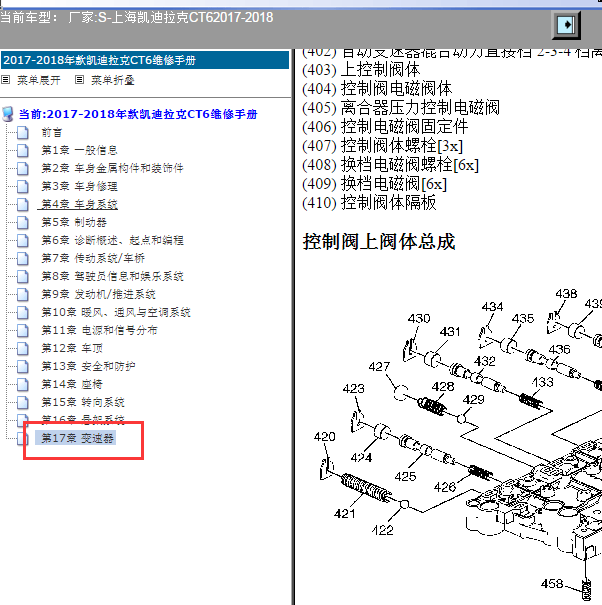Click the text (403) 上控制阀体
Image resolution: width=602 pixels, height=605 pixels.
point(361,70)
